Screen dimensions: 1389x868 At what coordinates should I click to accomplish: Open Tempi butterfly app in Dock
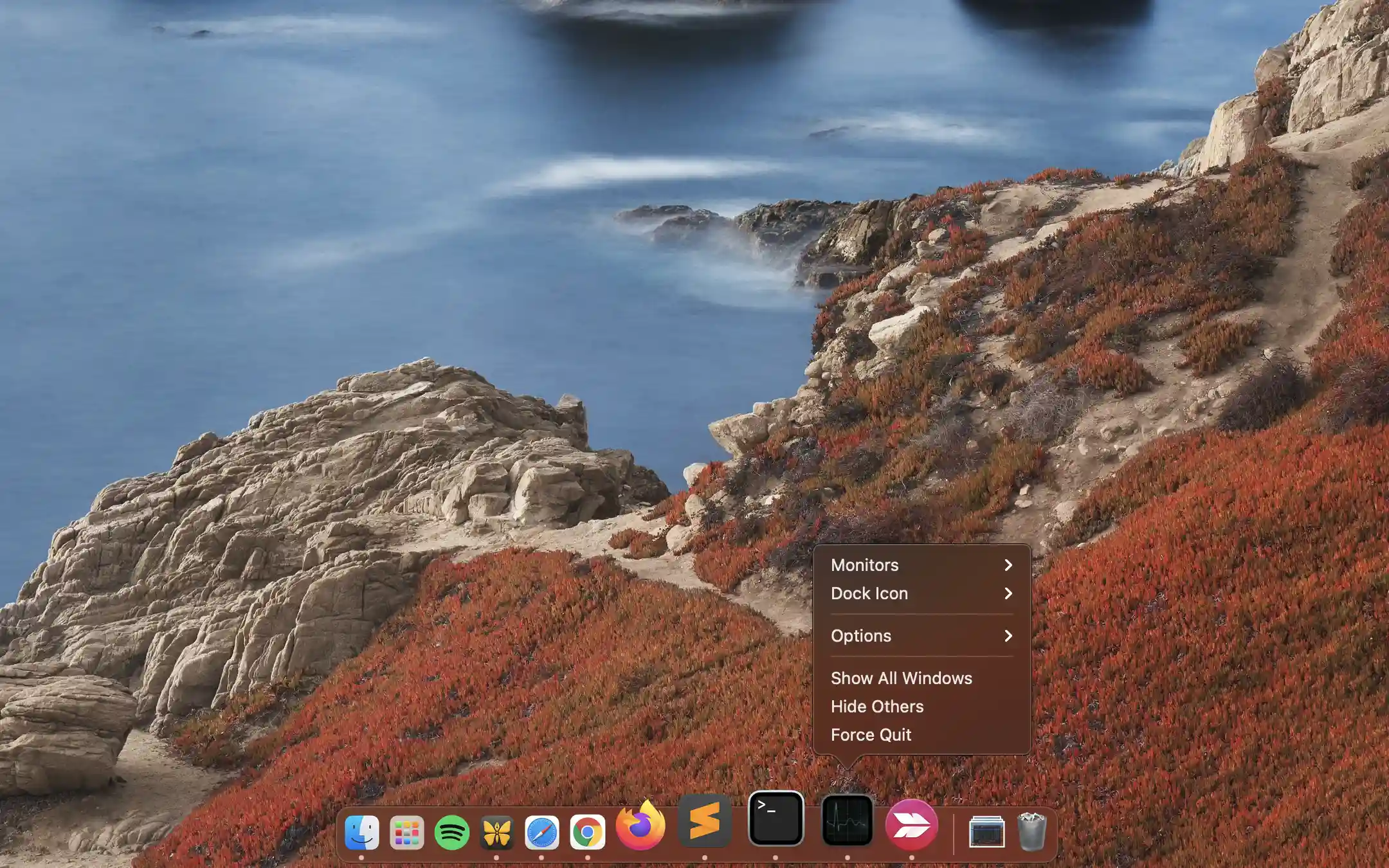496,830
